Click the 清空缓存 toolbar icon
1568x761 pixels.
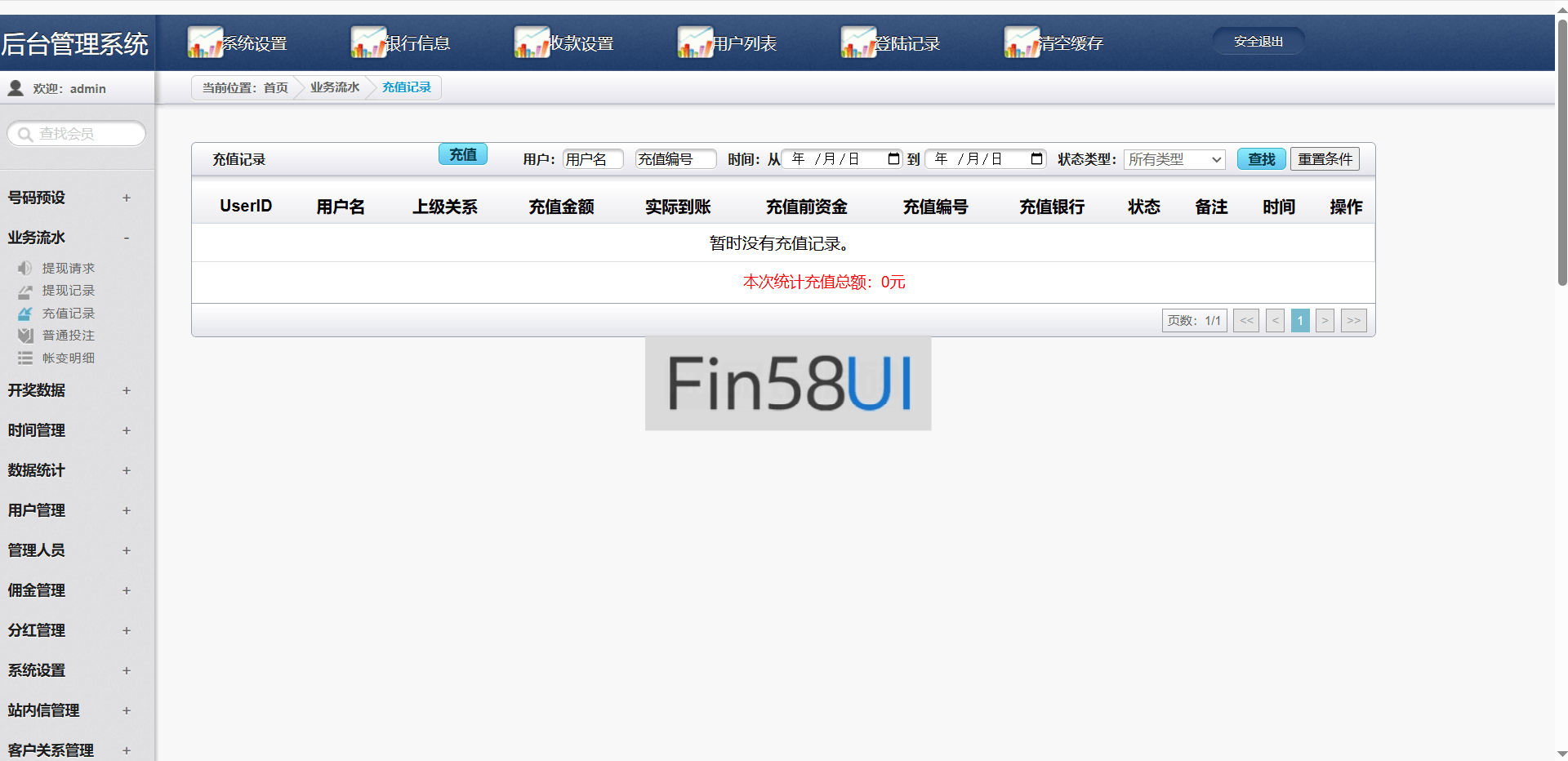tap(1020, 41)
